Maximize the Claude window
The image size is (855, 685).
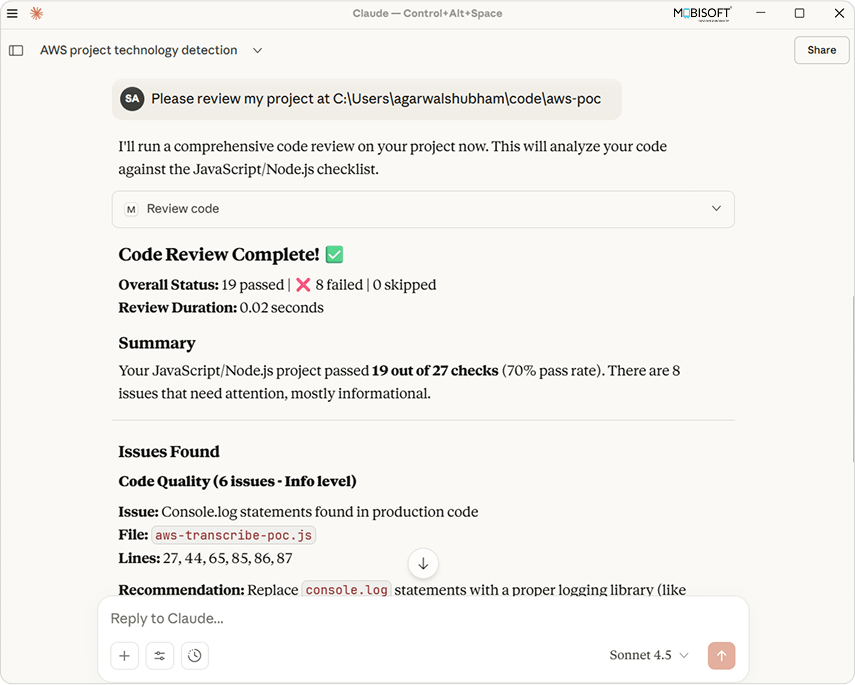click(799, 13)
